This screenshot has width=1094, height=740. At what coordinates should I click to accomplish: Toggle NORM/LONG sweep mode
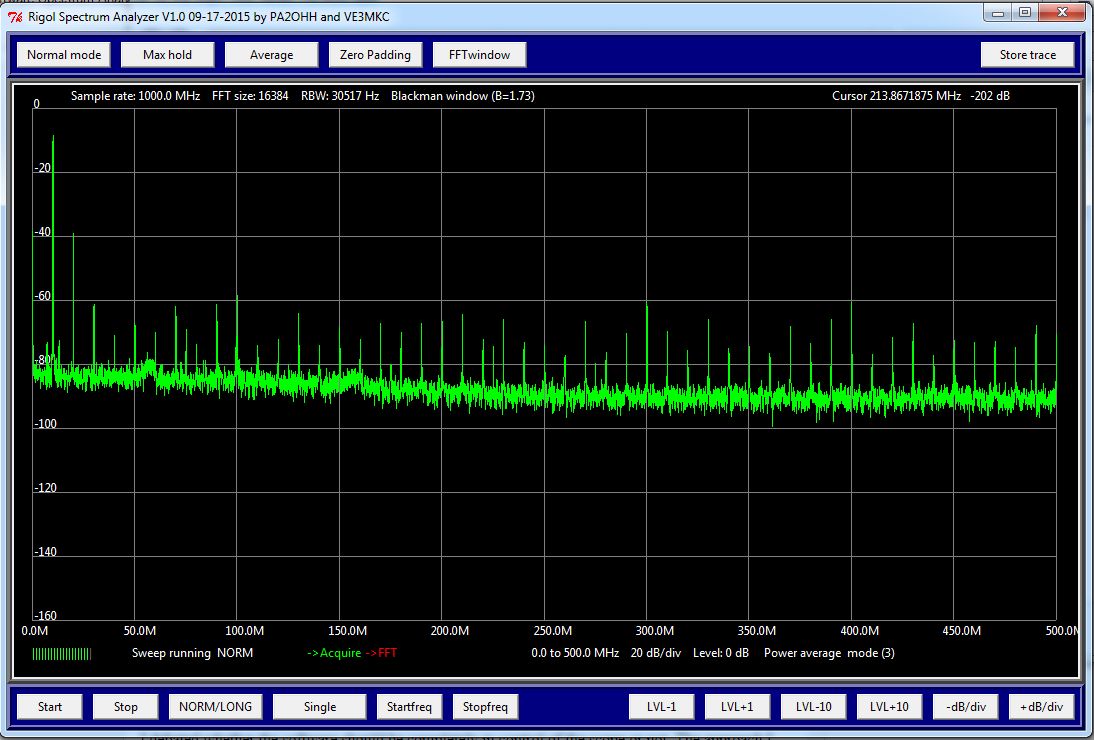pyautogui.click(x=214, y=706)
